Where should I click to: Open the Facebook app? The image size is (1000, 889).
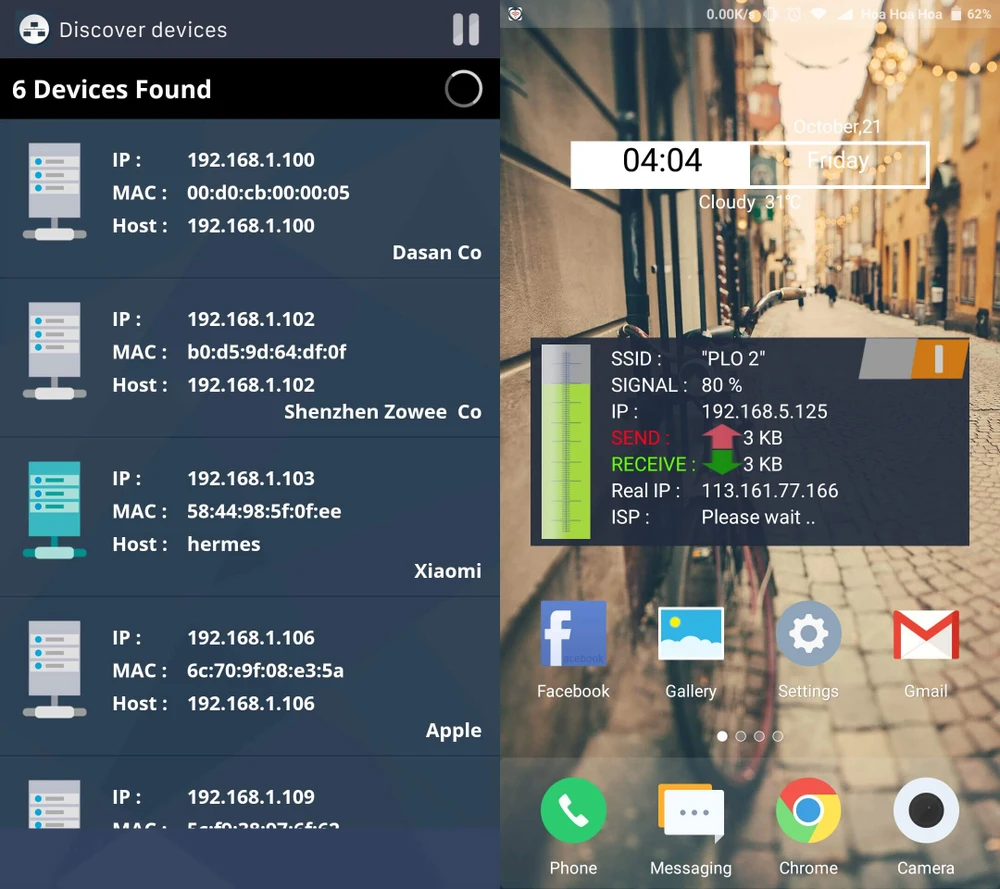click(x=573, y=633)
